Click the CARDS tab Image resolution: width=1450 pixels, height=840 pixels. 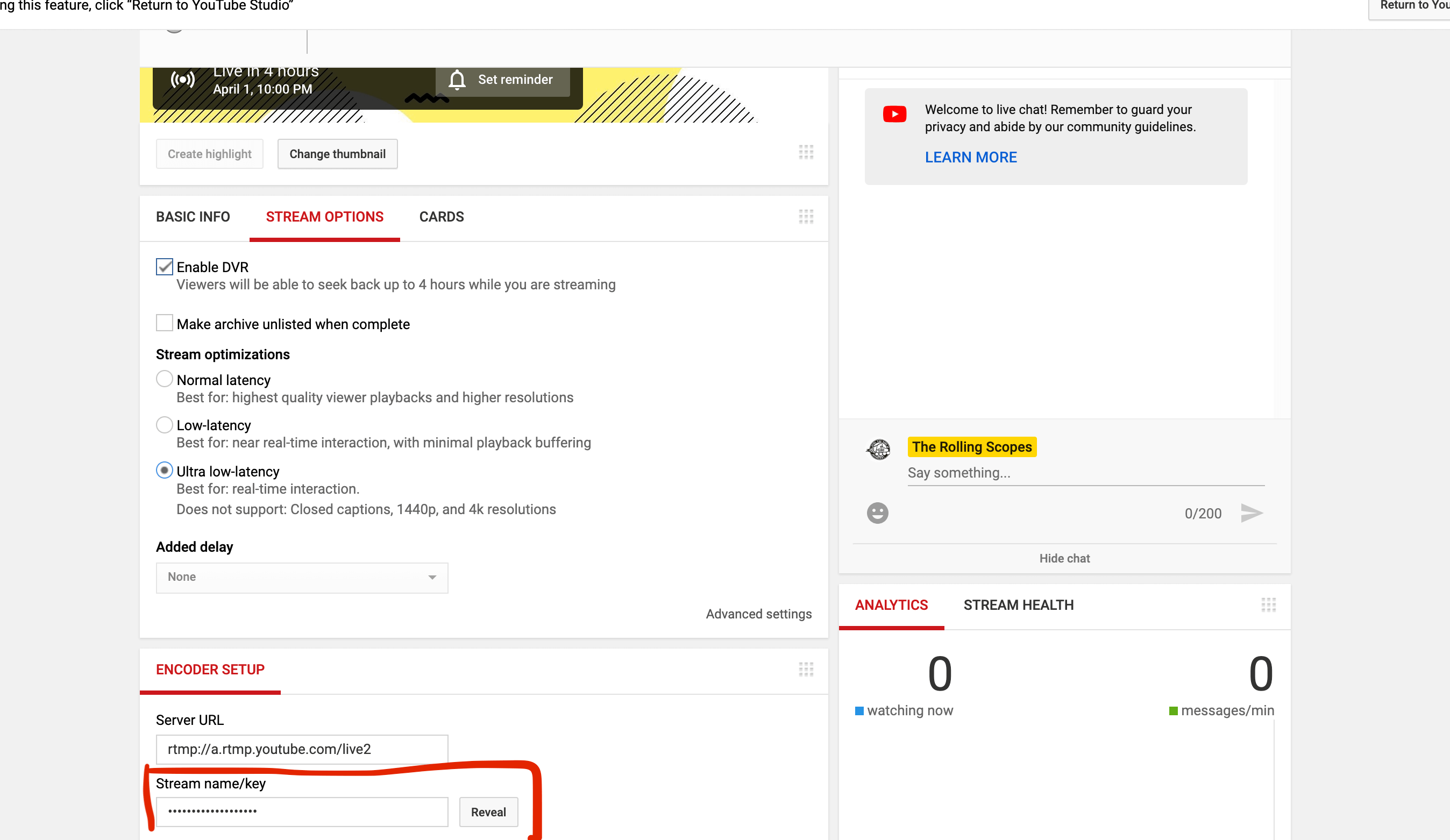pos(441,216)
